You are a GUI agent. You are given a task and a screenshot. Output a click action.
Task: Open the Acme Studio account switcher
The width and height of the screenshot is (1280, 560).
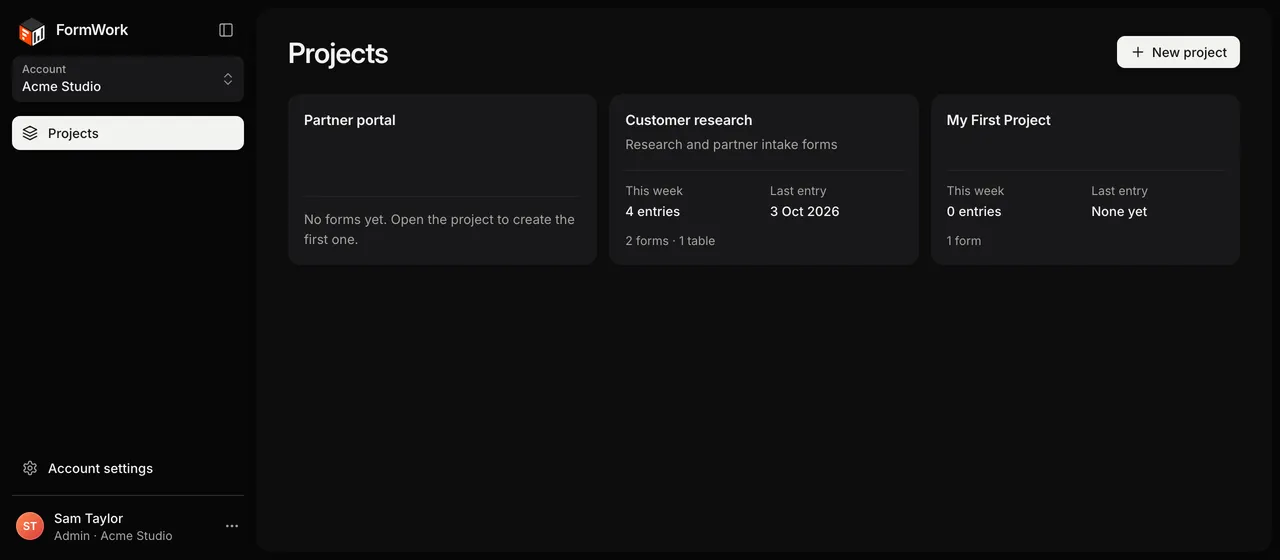click(128, 79)
